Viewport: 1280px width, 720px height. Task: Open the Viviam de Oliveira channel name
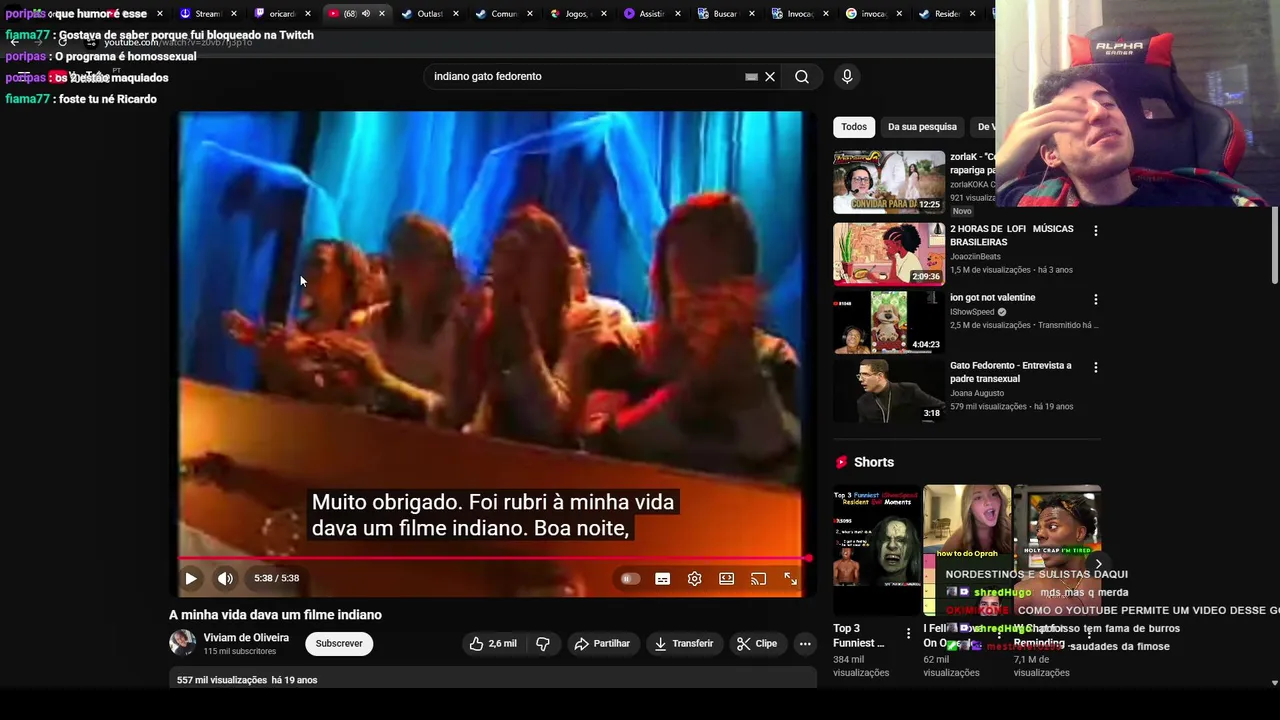246,637
